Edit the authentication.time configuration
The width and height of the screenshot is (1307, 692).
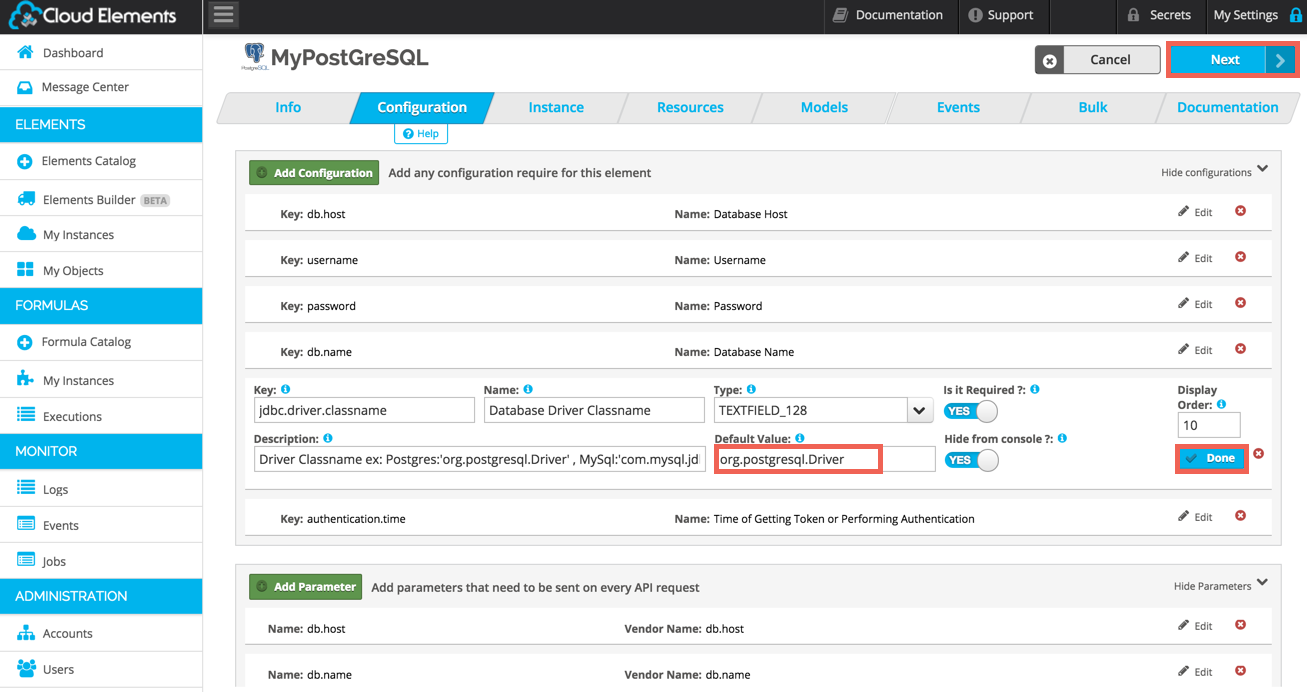tap(1195, 517)
